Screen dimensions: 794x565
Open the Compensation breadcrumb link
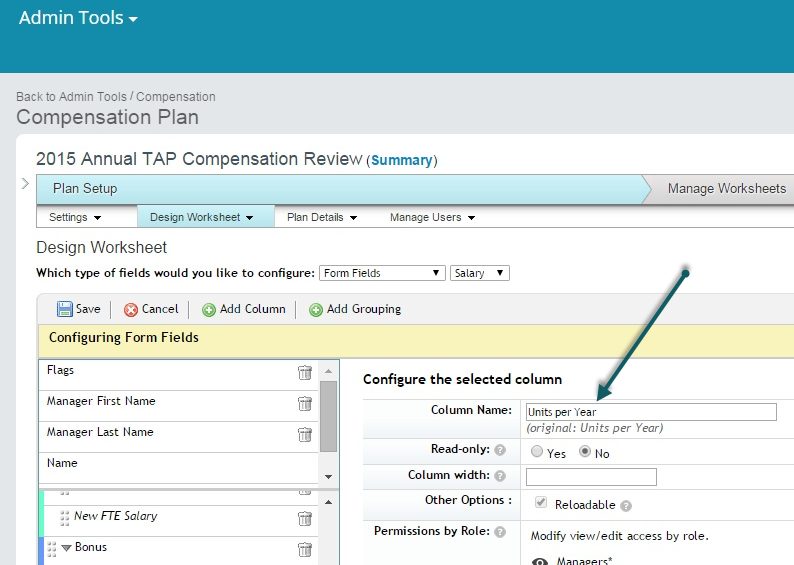[176, 97]
